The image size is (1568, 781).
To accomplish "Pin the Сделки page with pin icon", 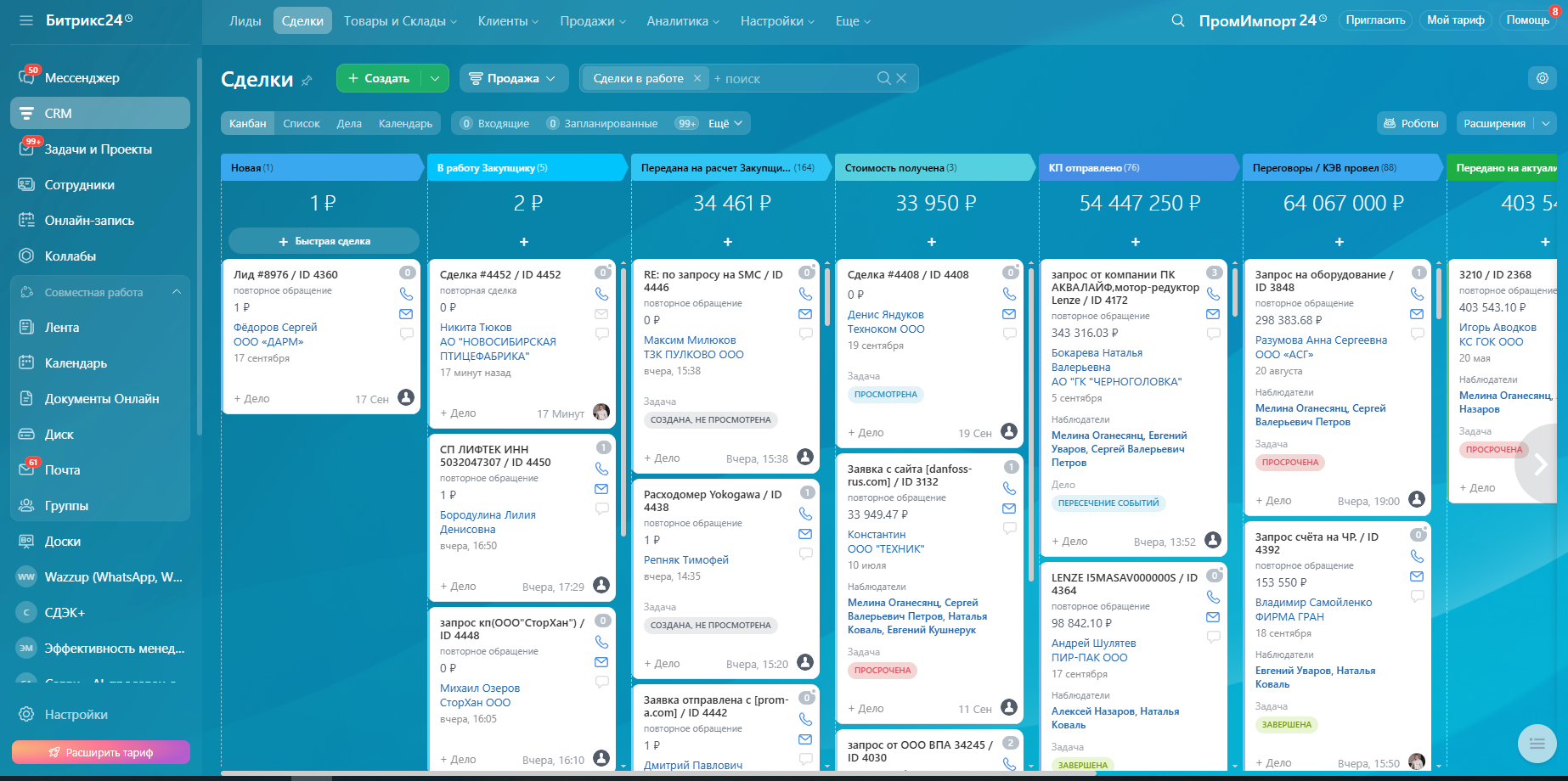I will click(307, 81).
